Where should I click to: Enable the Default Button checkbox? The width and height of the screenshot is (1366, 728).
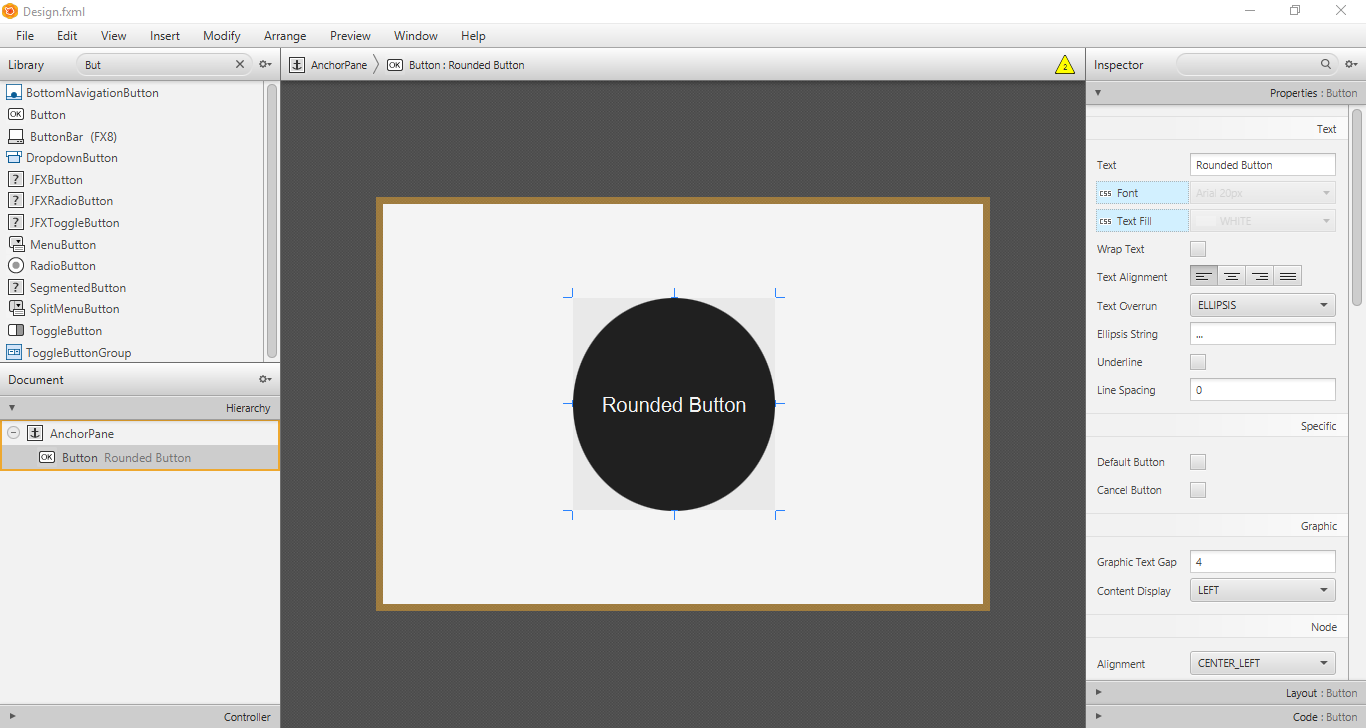[1197, 461]
